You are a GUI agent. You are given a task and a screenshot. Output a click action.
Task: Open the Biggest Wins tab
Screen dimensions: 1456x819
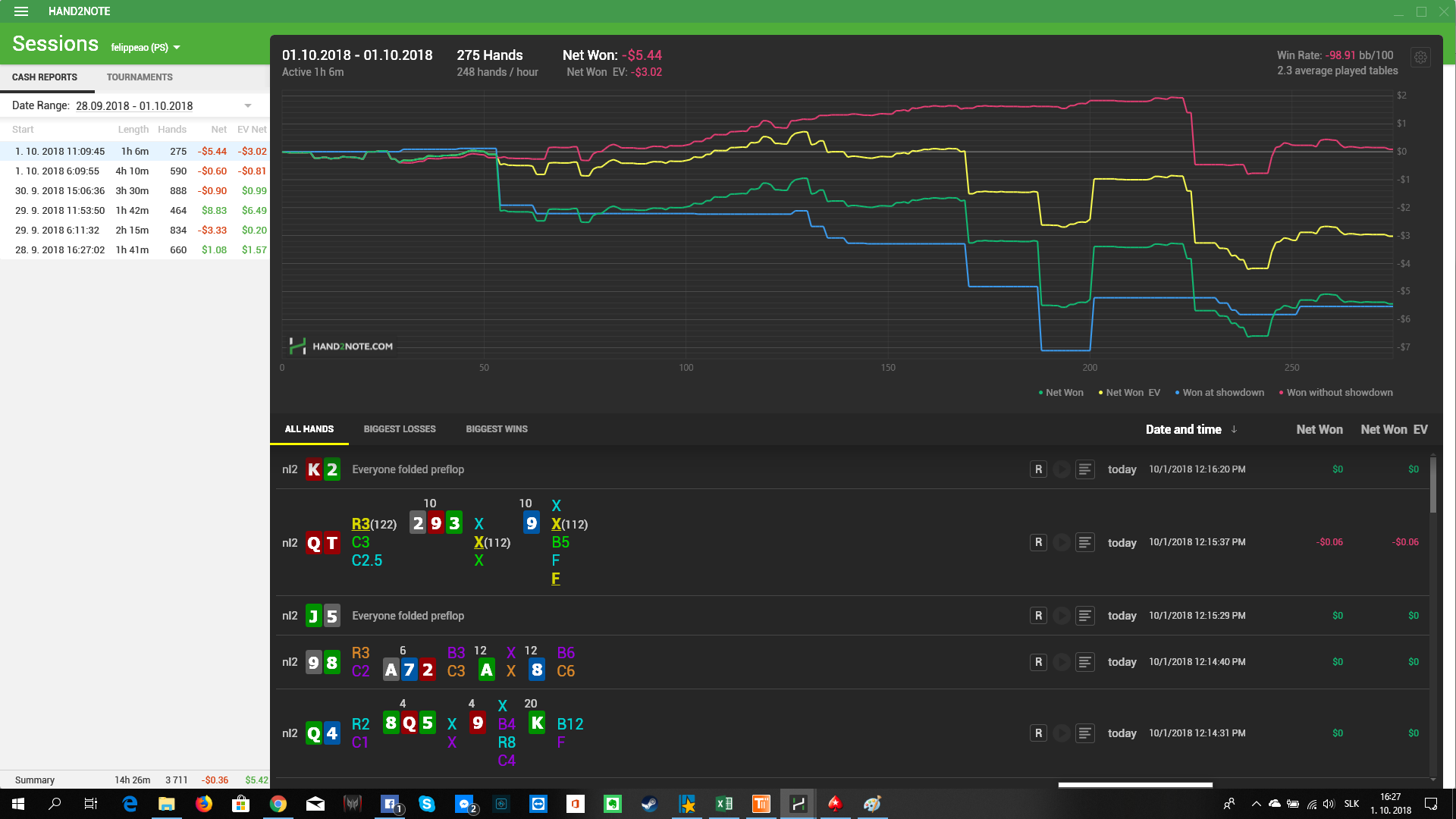(497, 429)
